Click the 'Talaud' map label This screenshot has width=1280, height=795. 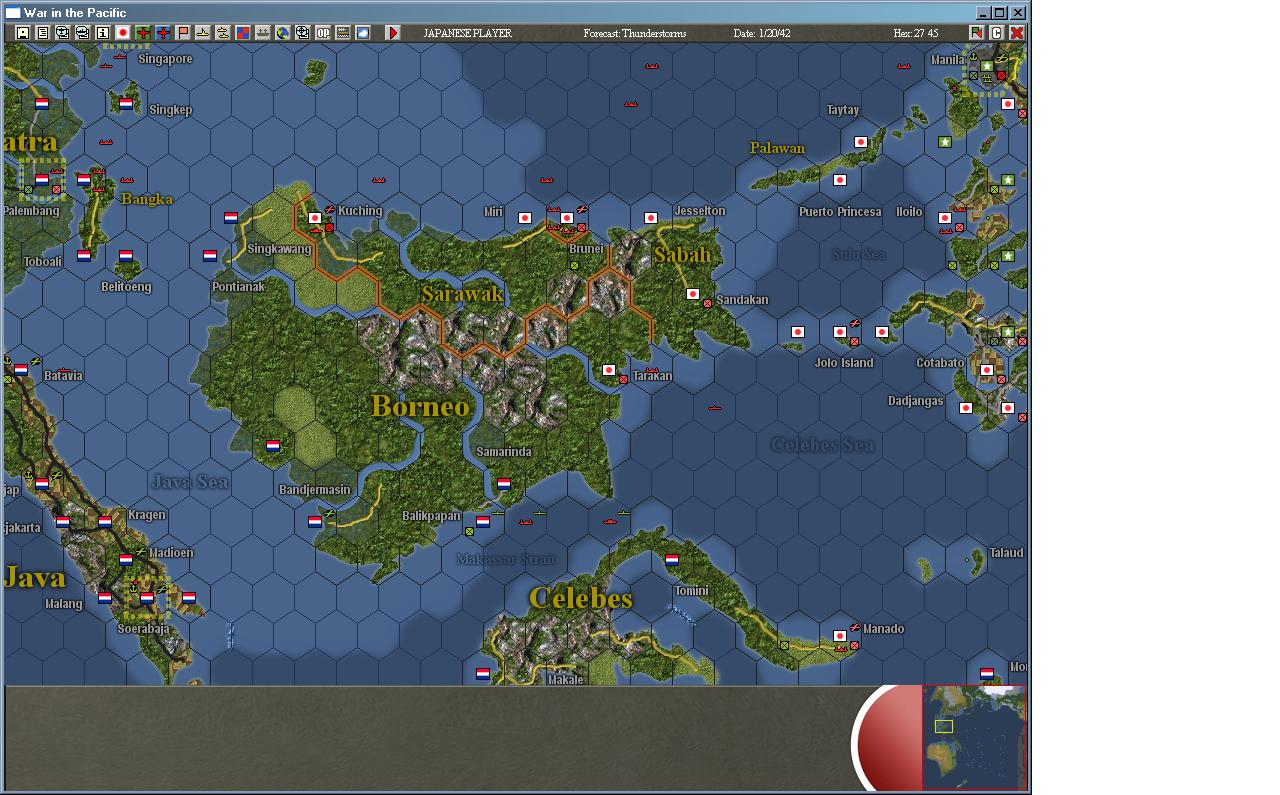point(1006,553)
